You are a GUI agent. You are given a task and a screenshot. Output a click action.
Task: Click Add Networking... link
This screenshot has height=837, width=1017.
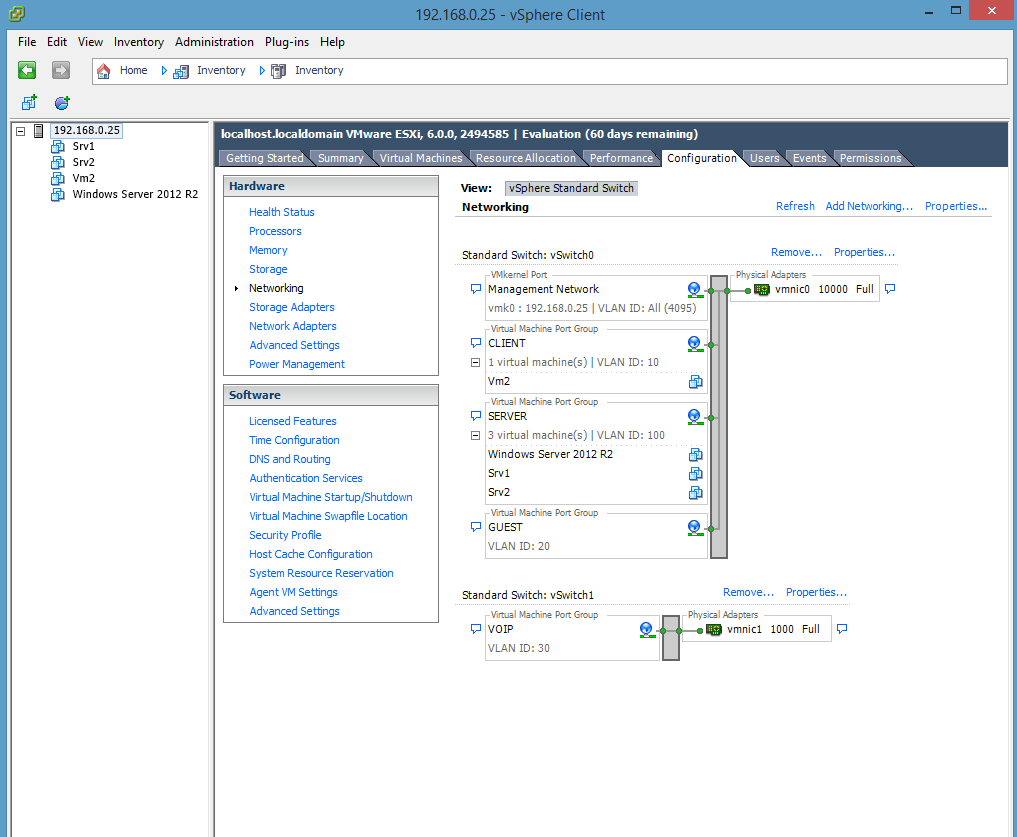tap(869, 206)
